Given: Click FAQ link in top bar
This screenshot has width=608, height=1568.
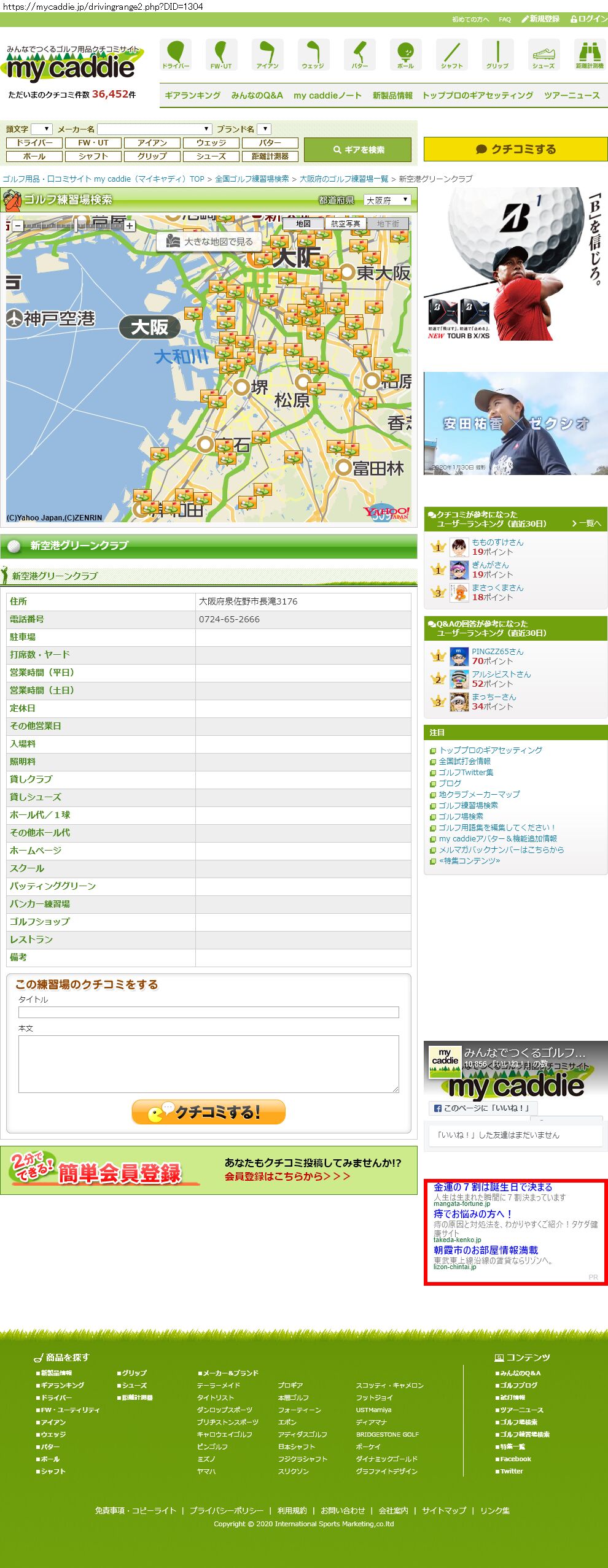Looking at the screenshot, I should pyautogui.click(x=505, y=20).
